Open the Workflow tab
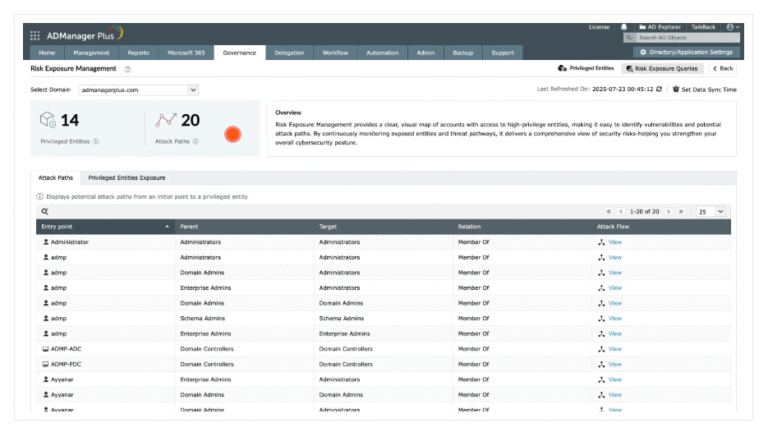Screen dimensions: 768x437 [335, 52]
